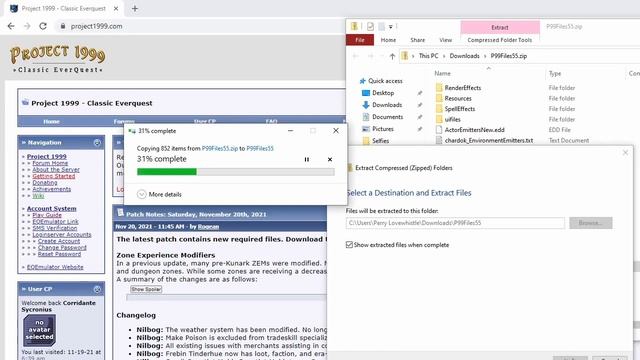Collapse the User CP panel
Screen dimensions: 640x360
tap(97, 289)
